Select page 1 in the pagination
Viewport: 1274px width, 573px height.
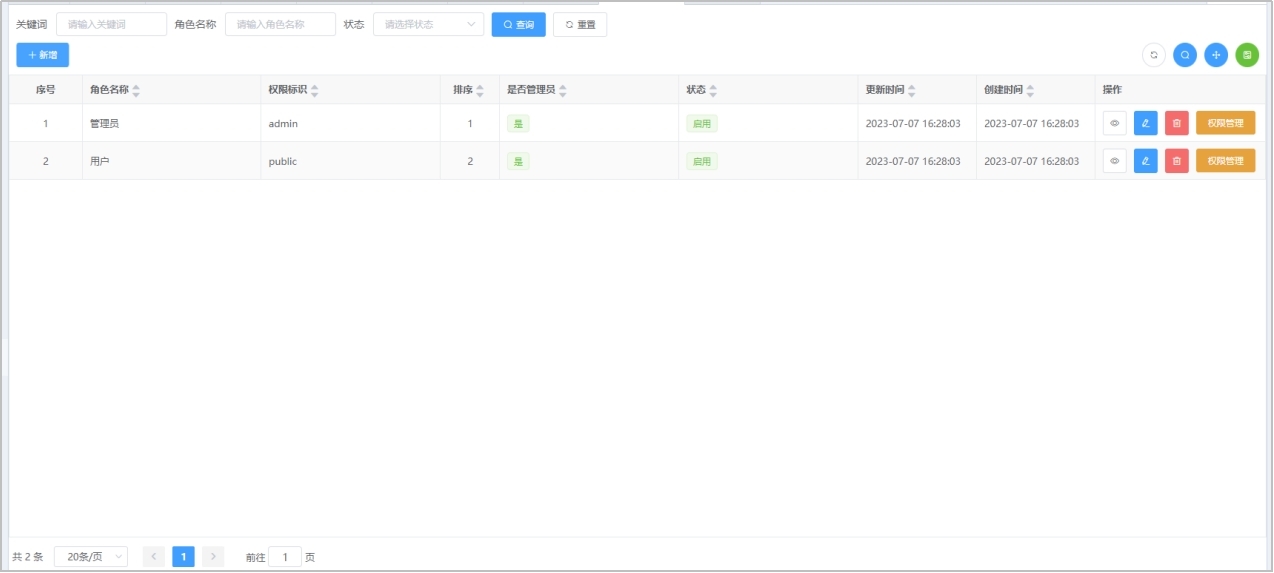click(x=183, y=557)
